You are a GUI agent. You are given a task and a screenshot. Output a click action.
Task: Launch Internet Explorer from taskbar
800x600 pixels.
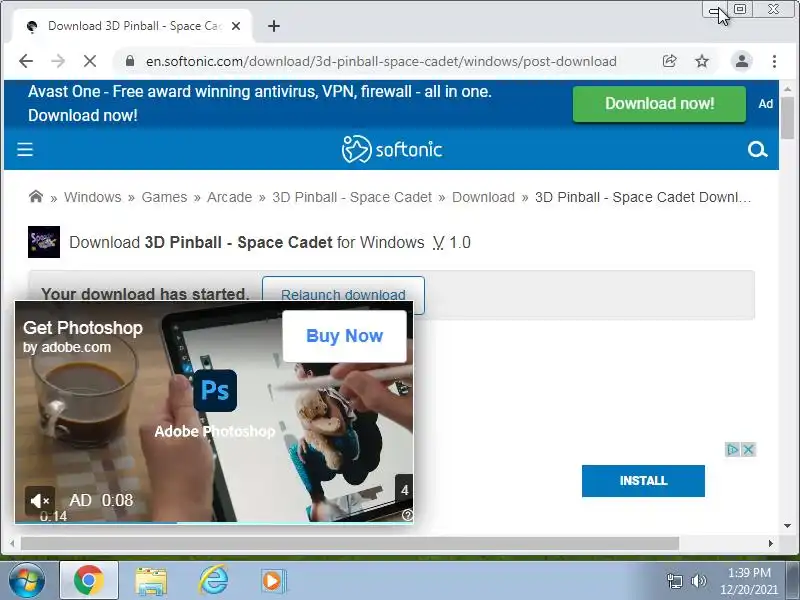(213, 581)
